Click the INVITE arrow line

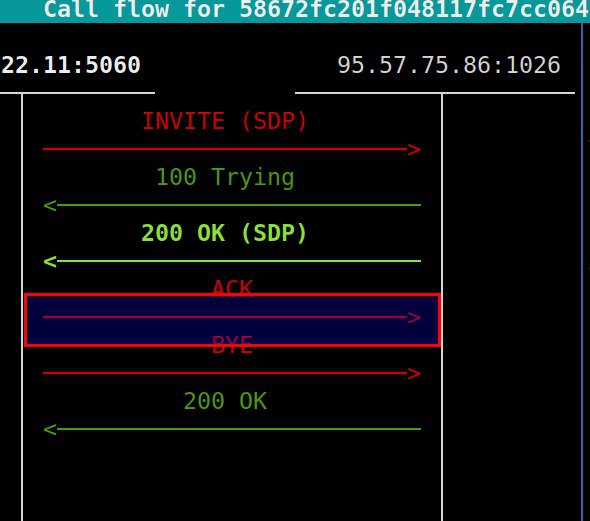[x=232, y=149]
